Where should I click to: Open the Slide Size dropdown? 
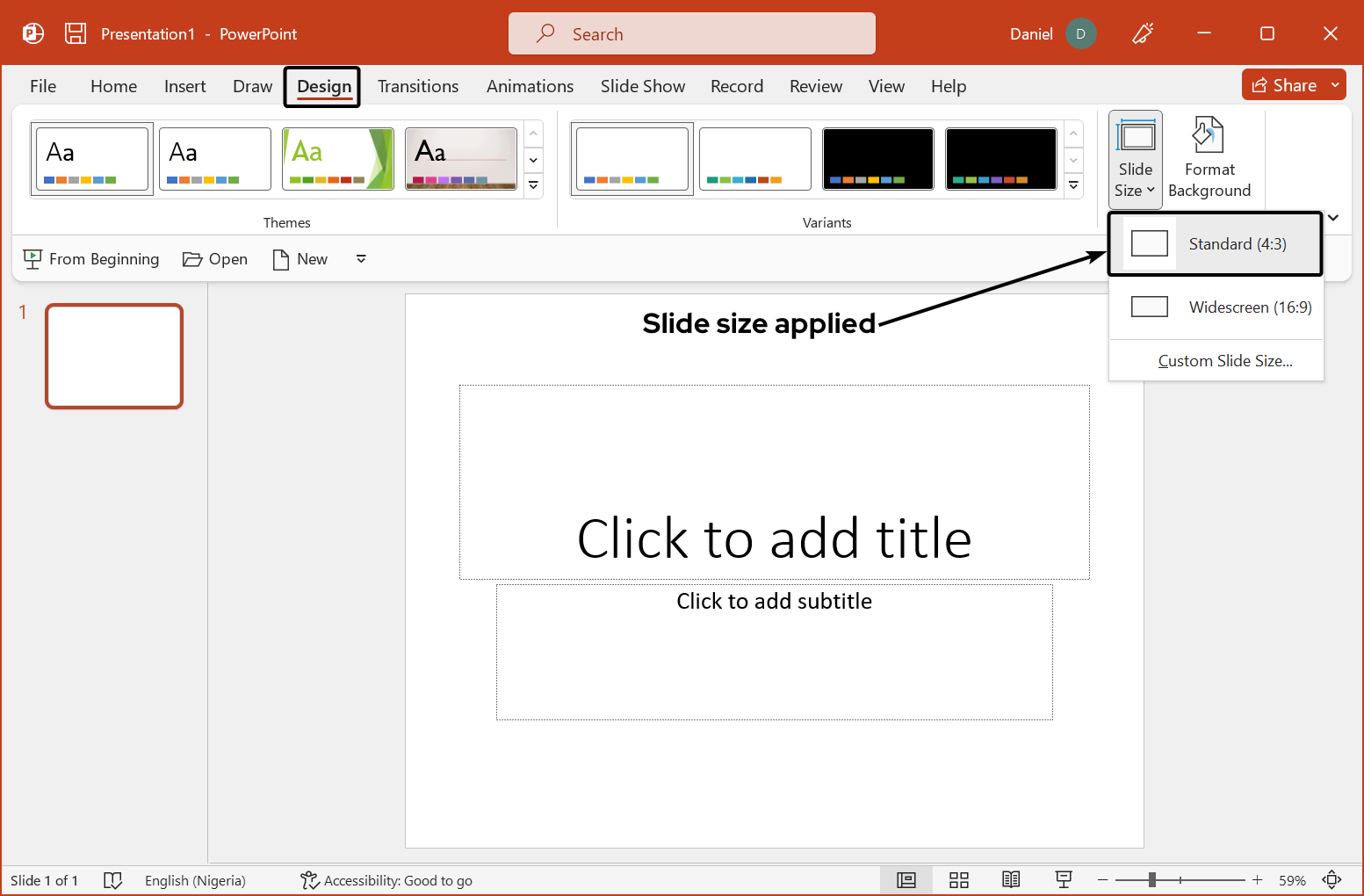[x=1135, y=158]
